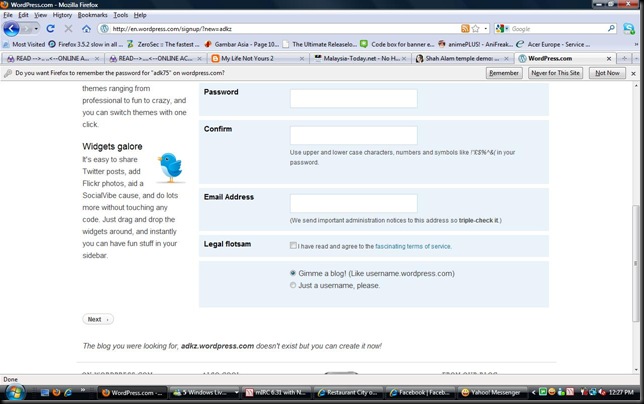Bookmark this page with the star icon

pos(476,29)
